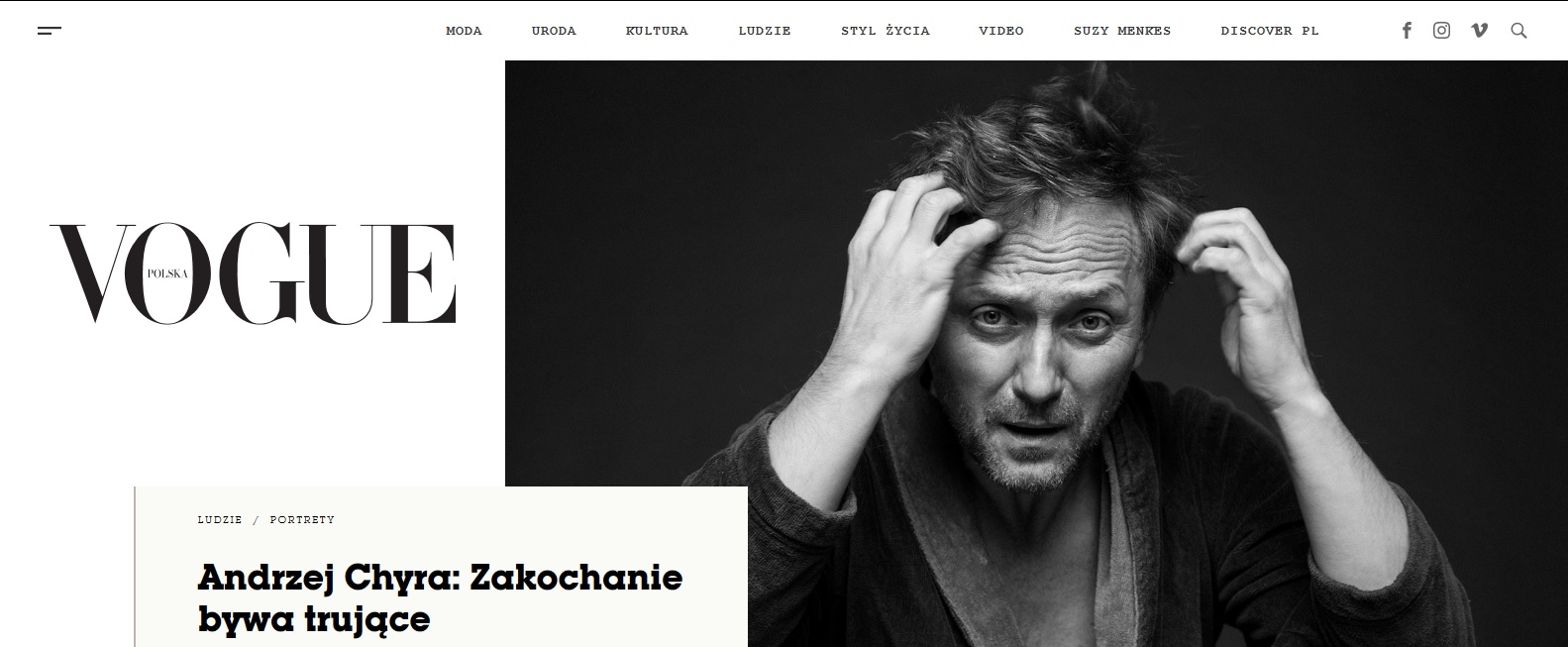This screenshot has width=1568, height=647.
Task: Open the hamburger side menu
Action: pyautogui.click(x=50, y=31)
